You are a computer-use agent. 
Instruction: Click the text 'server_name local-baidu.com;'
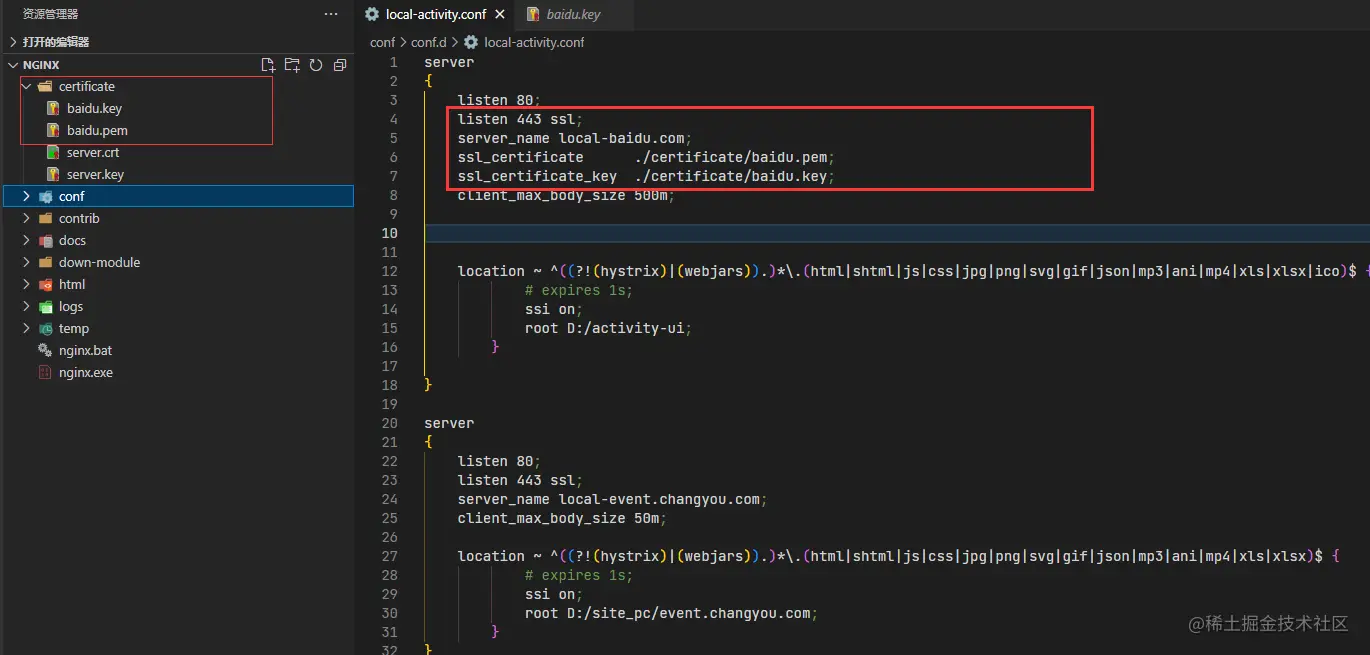pyautogui.click(x=575, y=138)
